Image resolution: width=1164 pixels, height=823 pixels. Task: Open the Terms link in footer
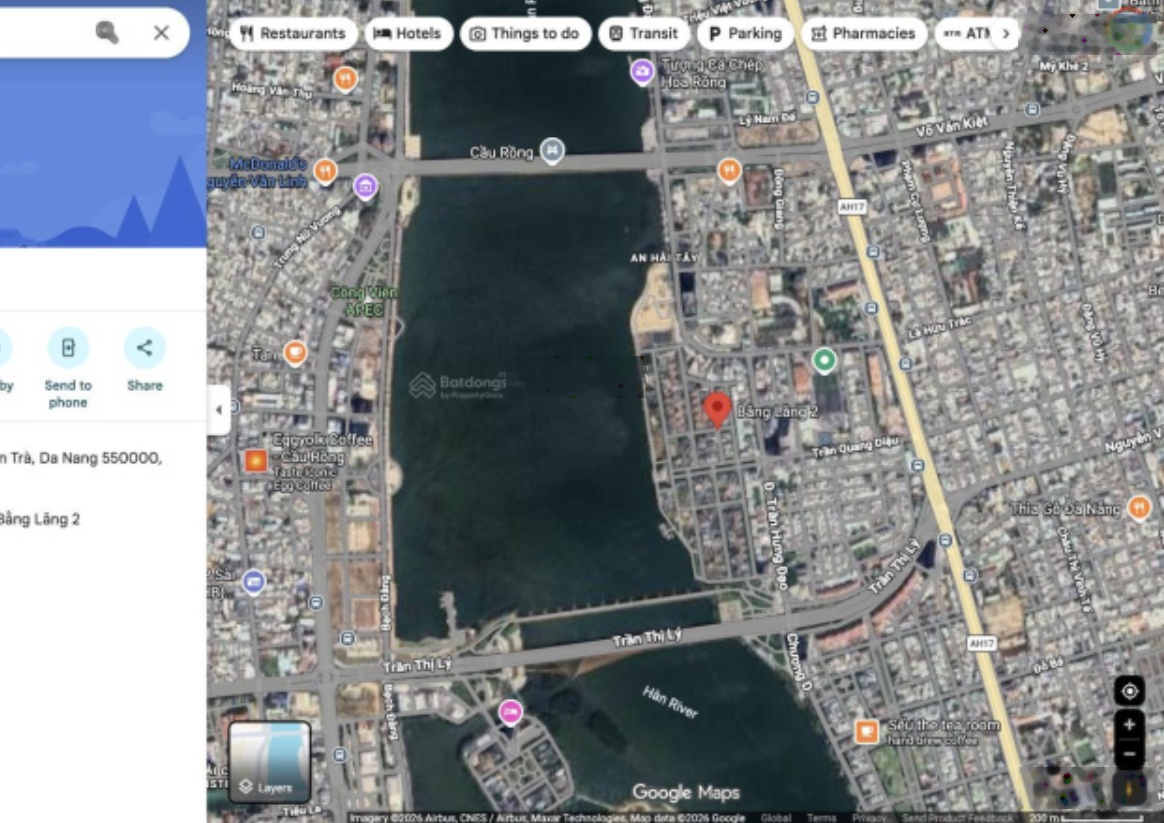click(x=821, y=817)
